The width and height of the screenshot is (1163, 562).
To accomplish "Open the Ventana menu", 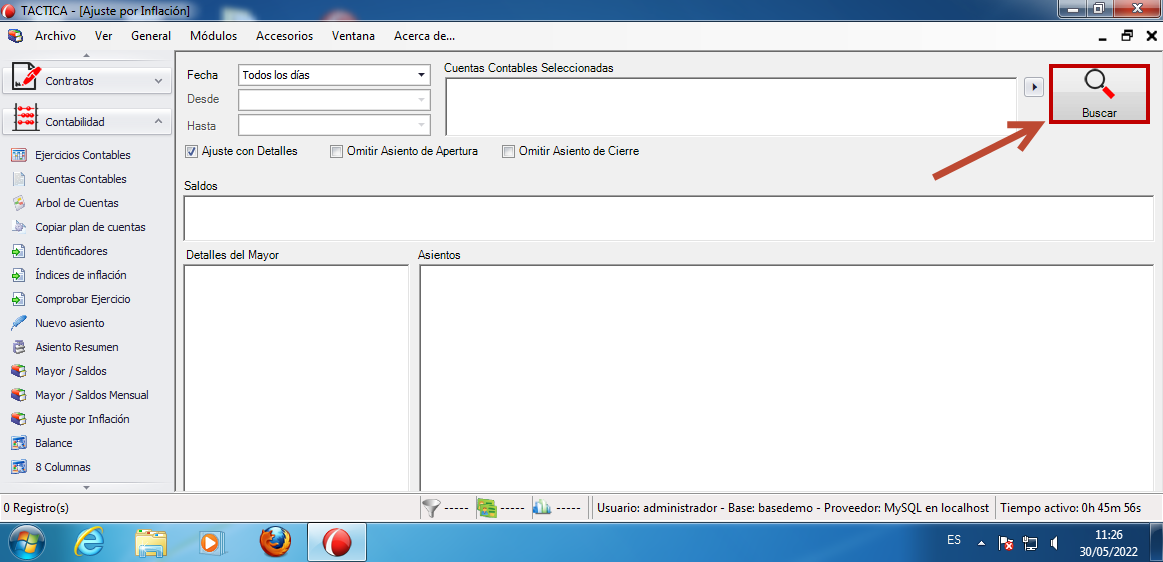I will (x=353, y=36).
